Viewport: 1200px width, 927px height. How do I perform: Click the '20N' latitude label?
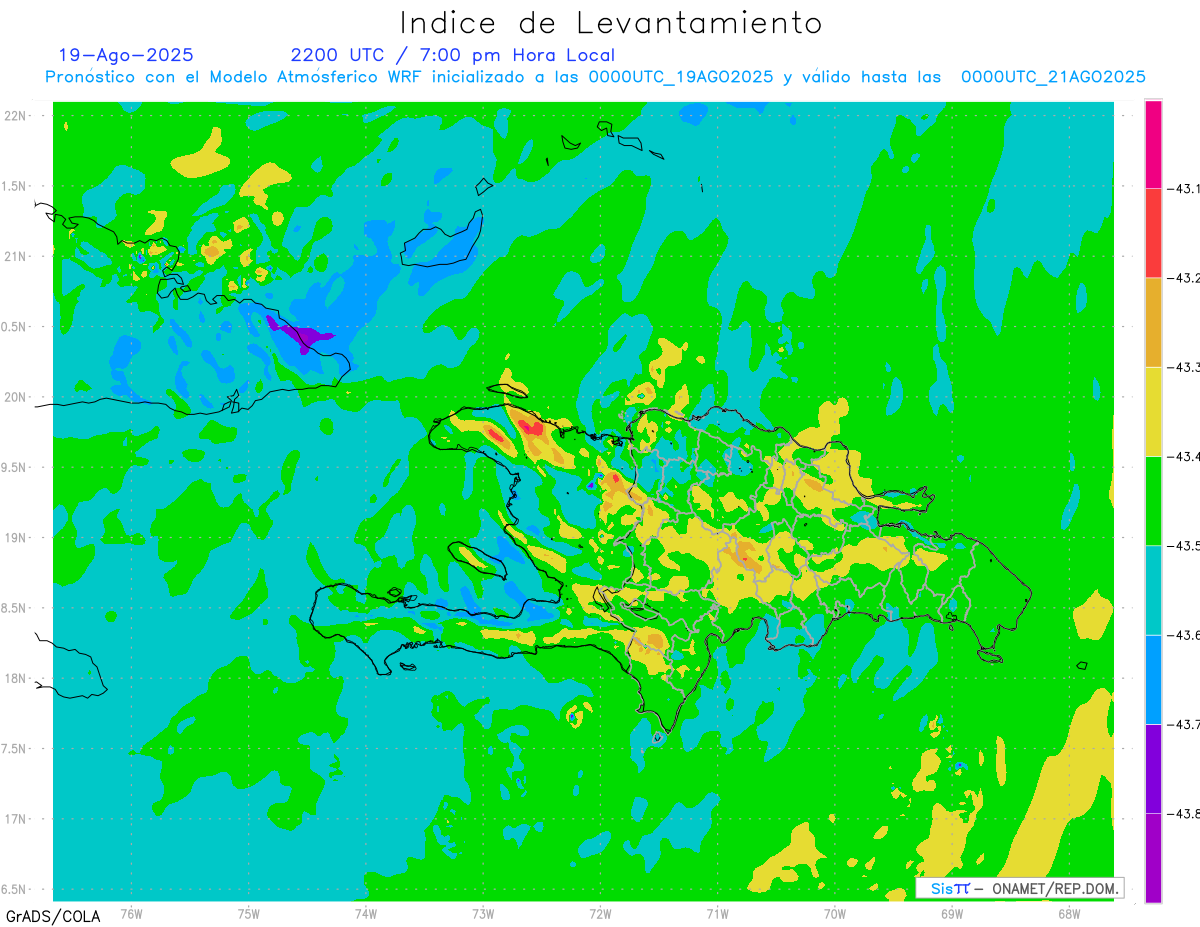16,397
